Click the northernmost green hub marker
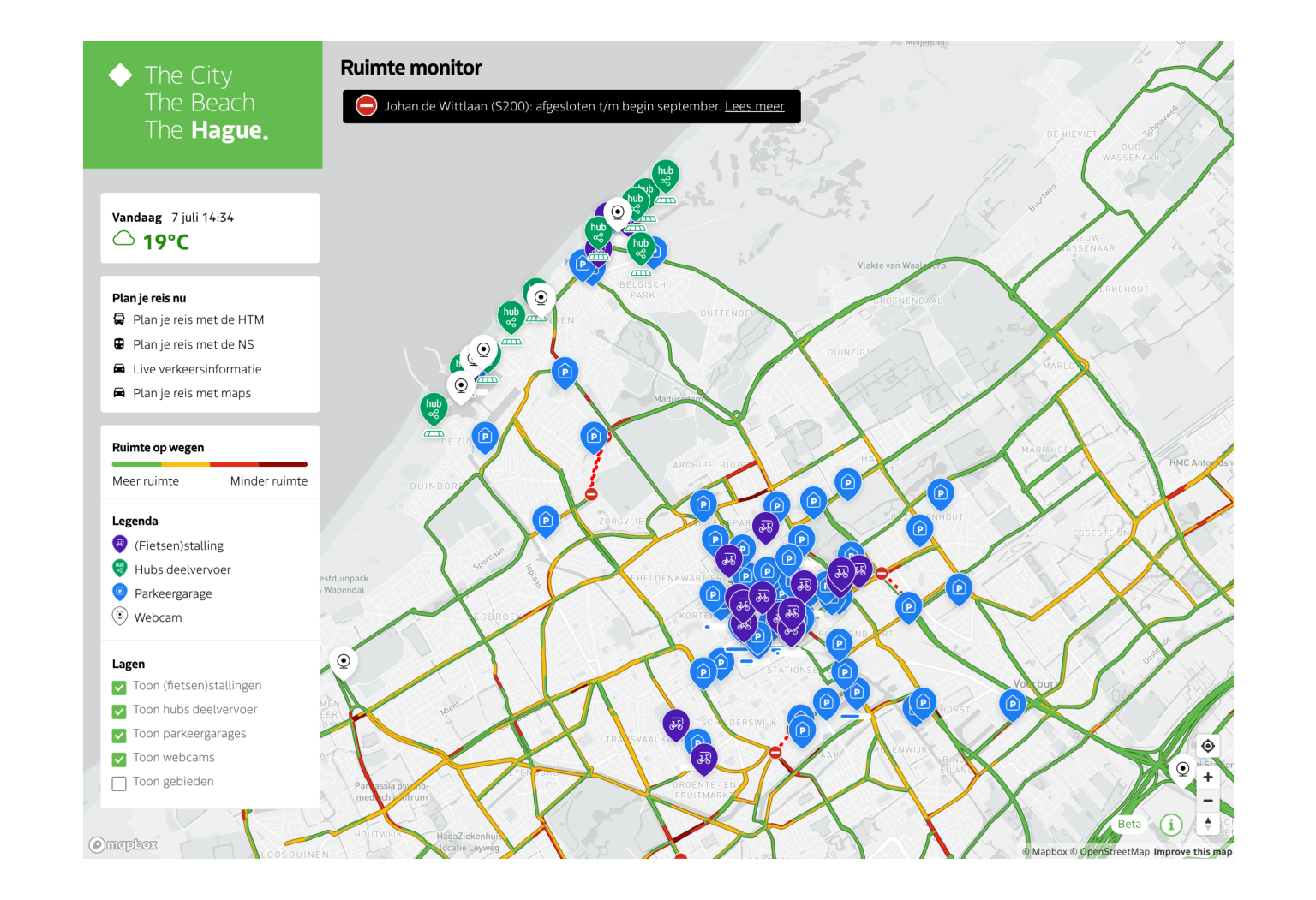Image resolution: width=1316 pixels, height=900 pixels. click(x=665, y=175)
